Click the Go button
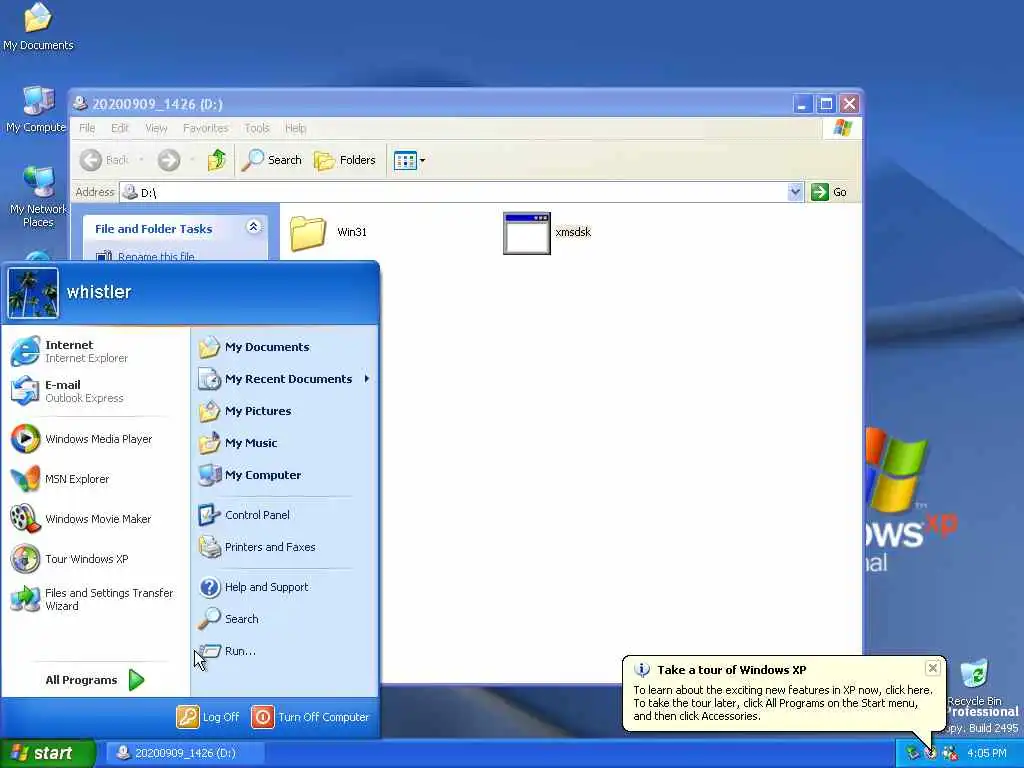 (x=829, y=192)
